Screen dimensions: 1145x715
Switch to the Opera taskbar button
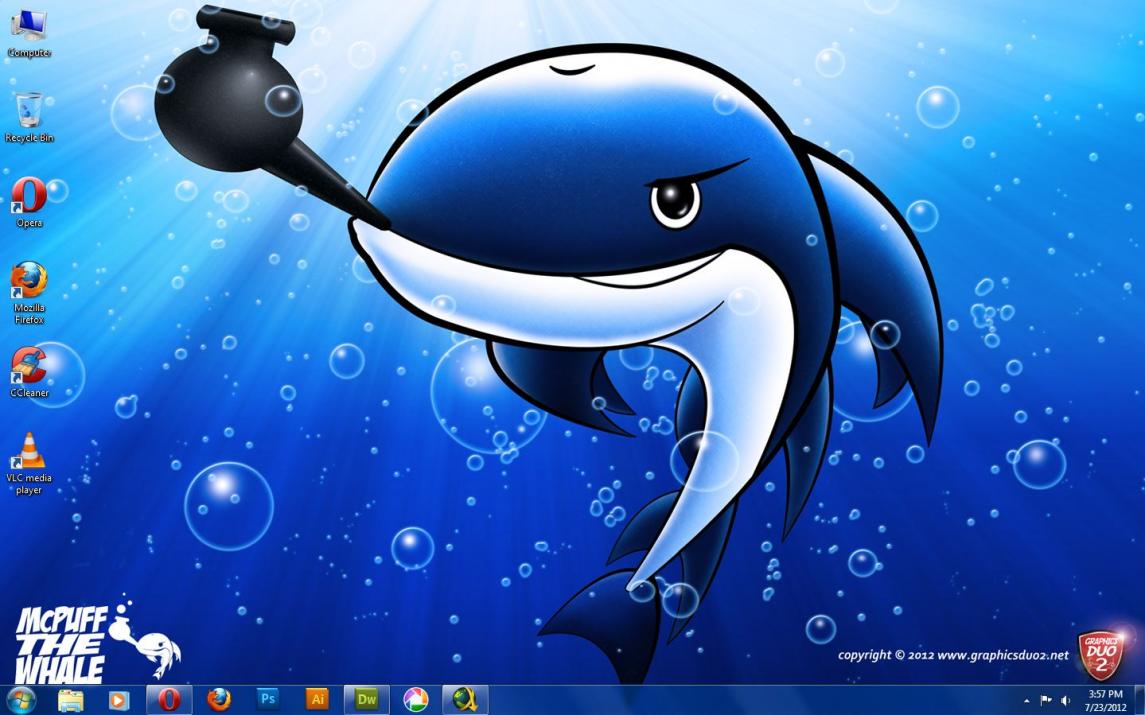[169, 700]
